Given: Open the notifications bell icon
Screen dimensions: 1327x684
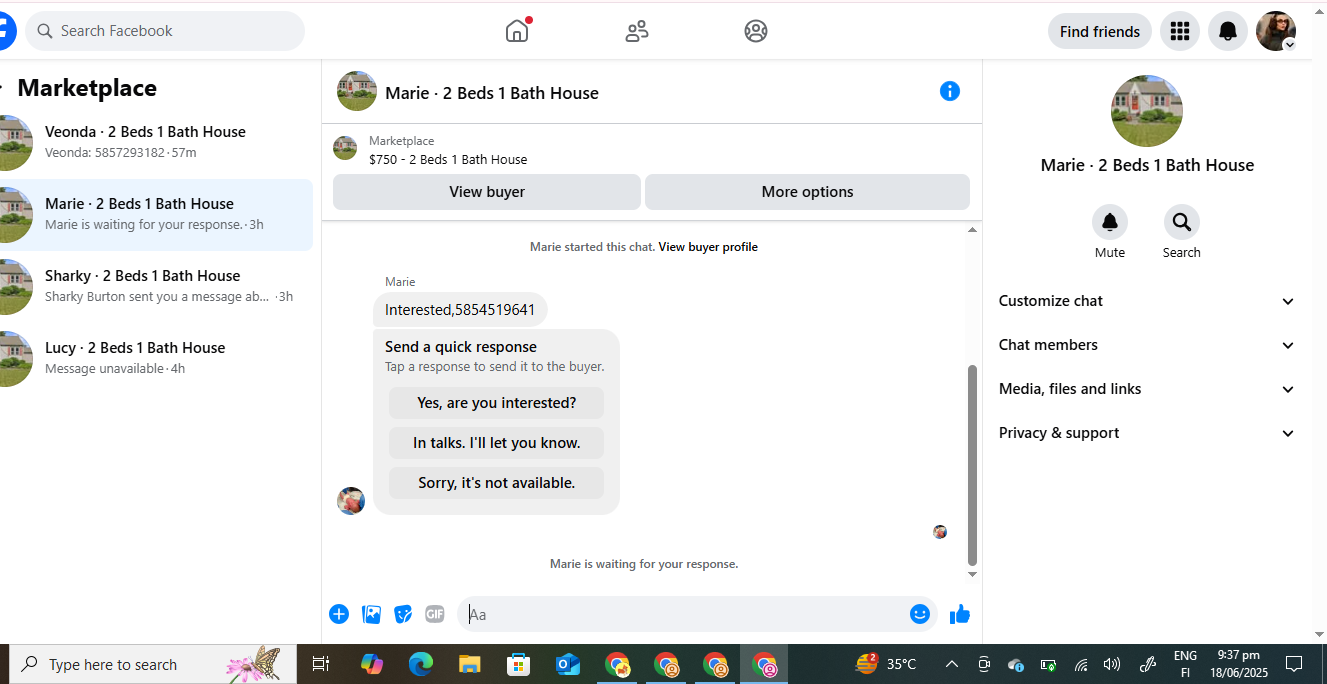Looking at the screenshot, I should click(1228, 31).
